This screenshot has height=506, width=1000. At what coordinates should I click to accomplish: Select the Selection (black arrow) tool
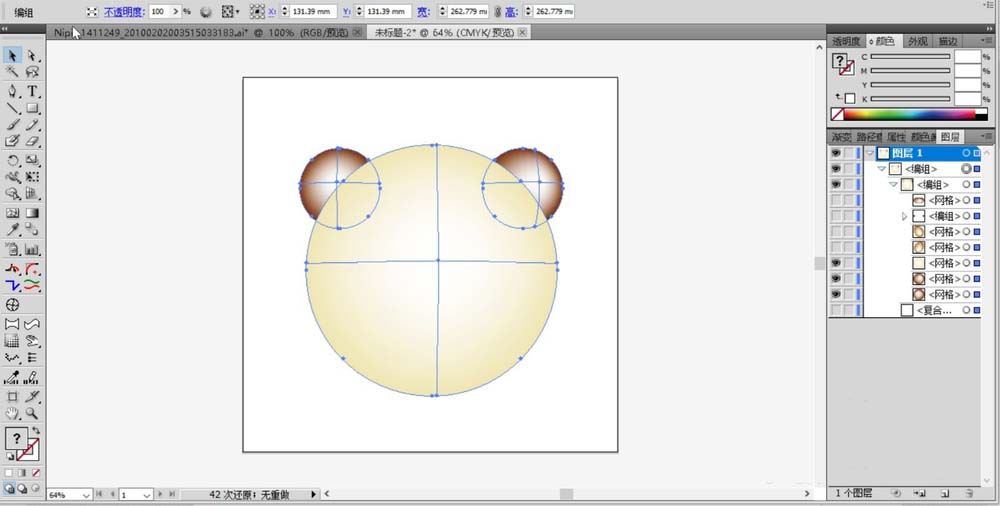[12, 56]
